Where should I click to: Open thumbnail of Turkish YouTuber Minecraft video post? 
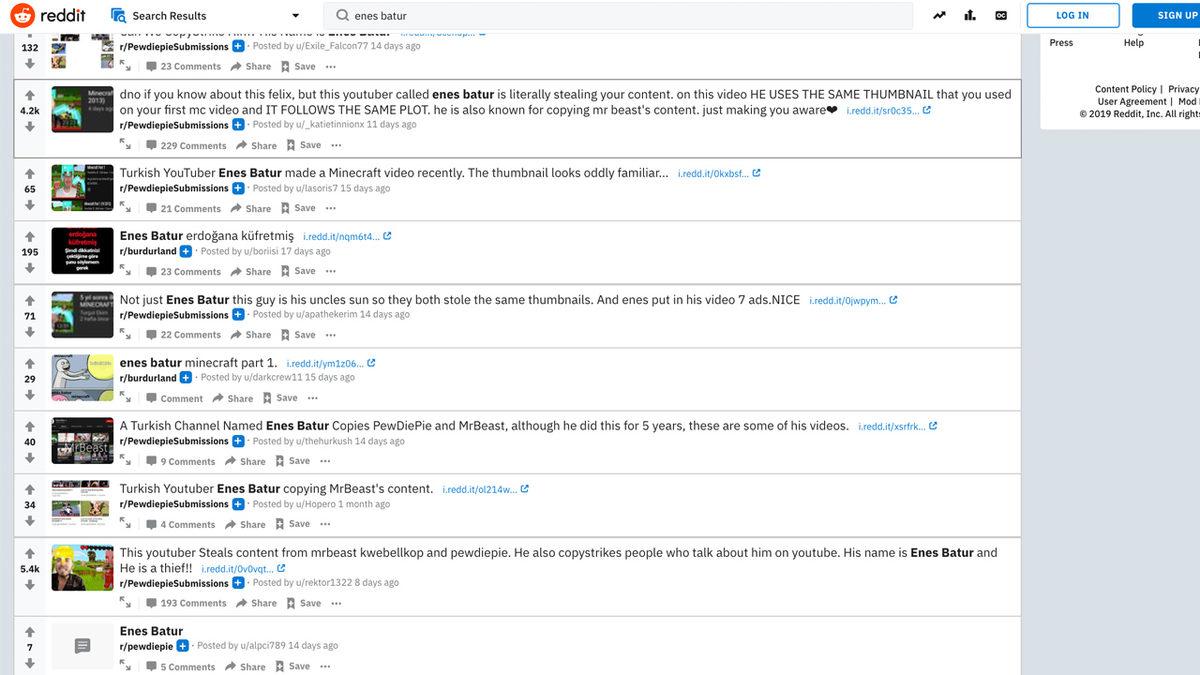click(82, 188)
